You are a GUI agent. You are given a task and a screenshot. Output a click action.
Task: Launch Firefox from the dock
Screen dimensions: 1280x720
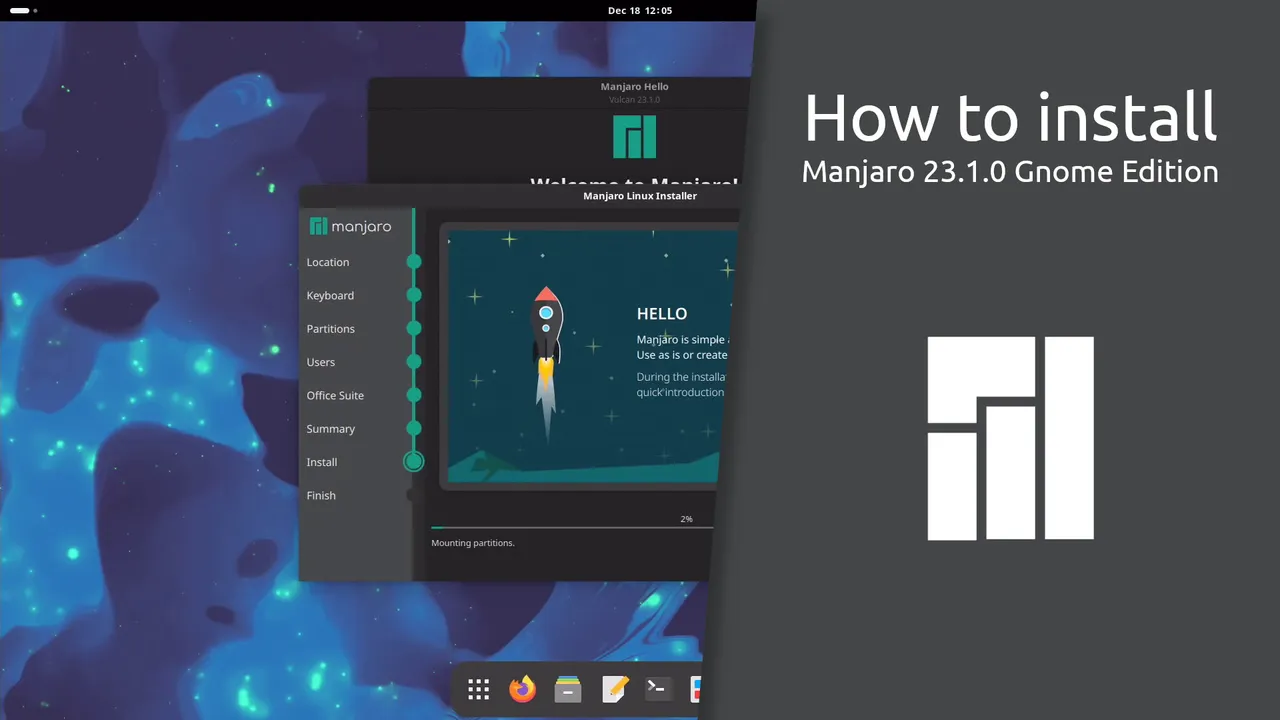522,689
